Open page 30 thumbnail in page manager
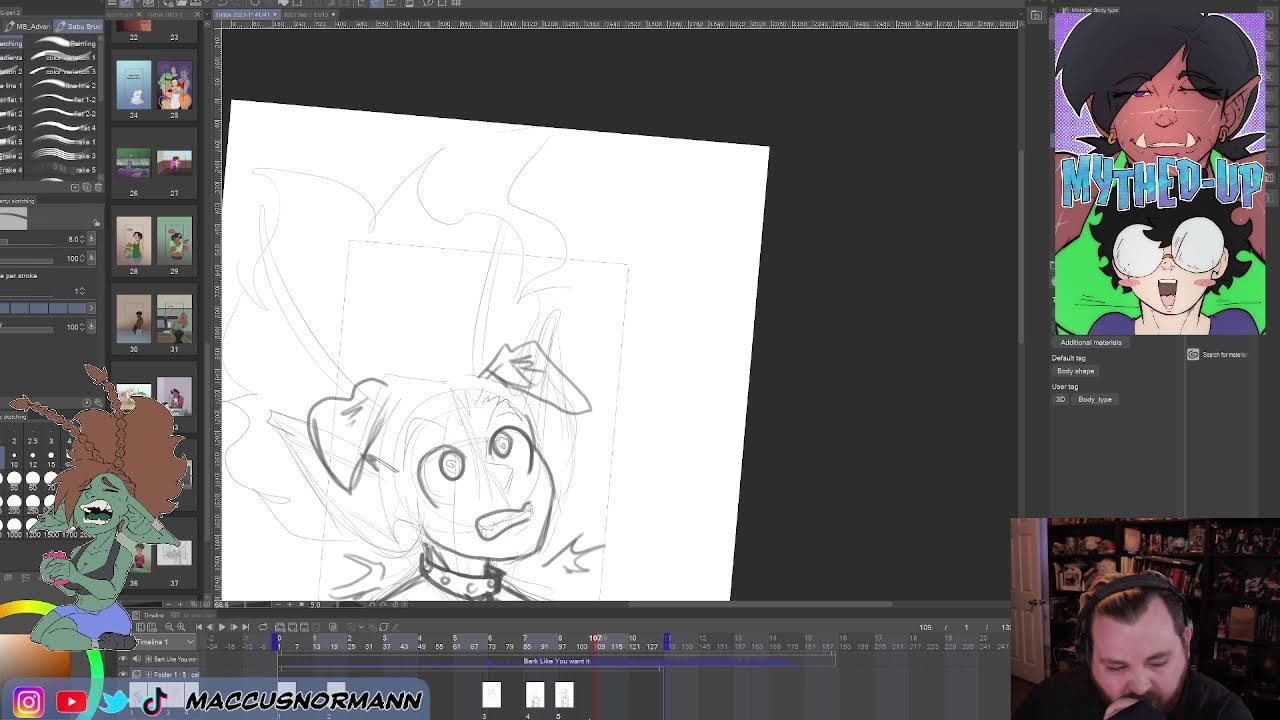This screenshot has width=1280, height=720. (133, 319)
